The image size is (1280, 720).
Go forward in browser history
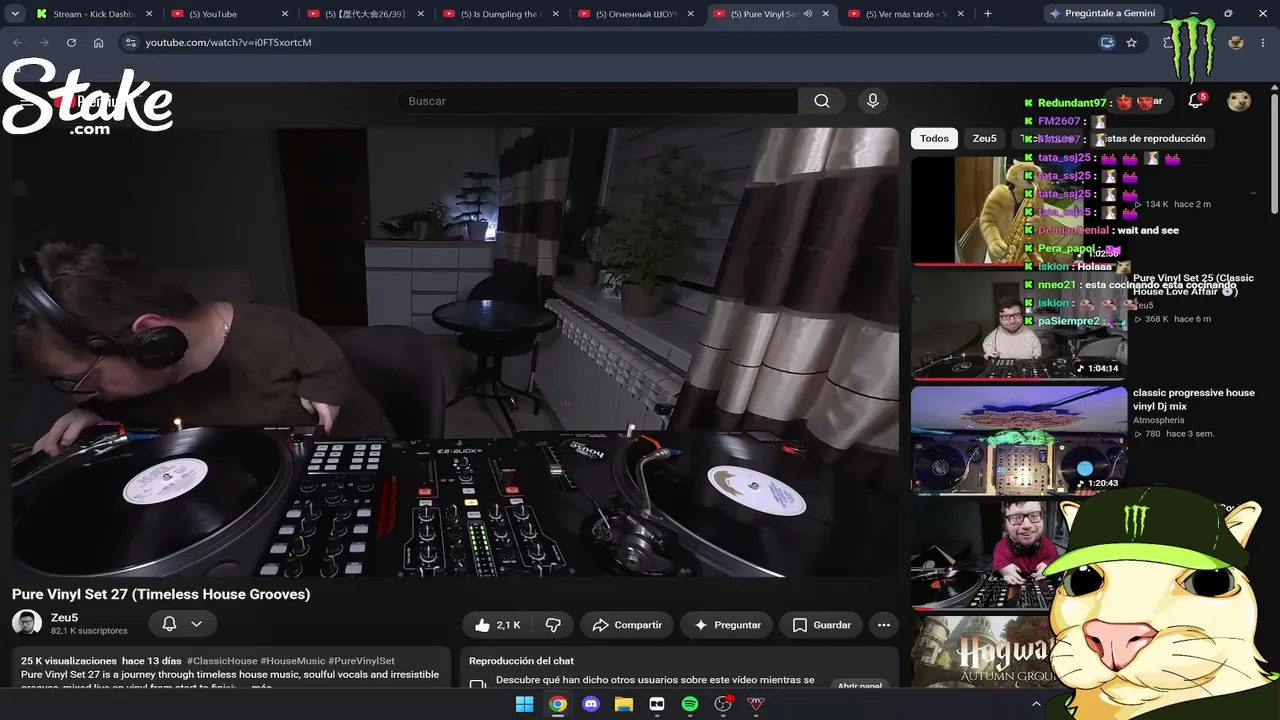click(44, 43)
